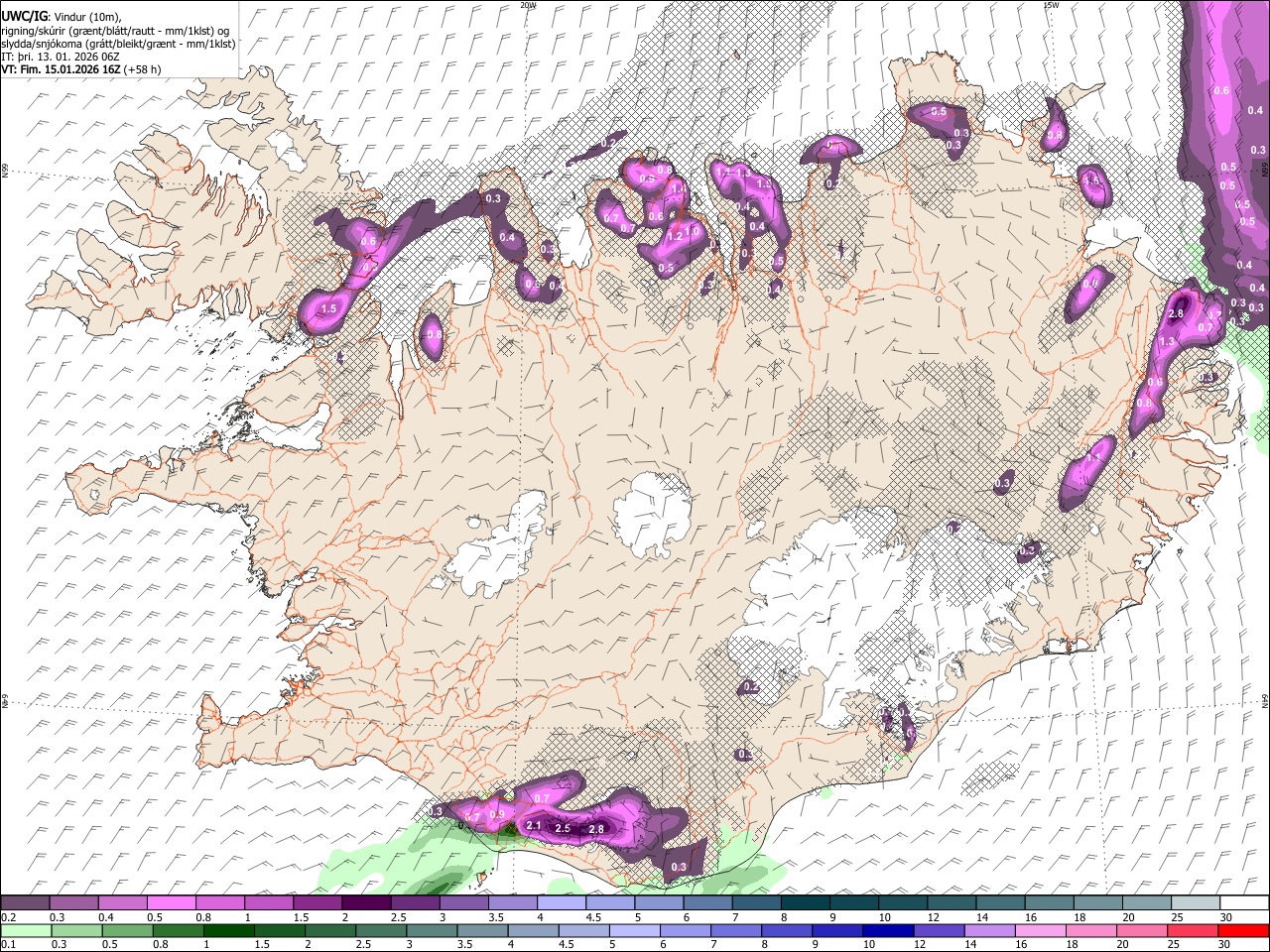Select the dark green swatch labeled 1, bottom row
This screenshot has width=1270, height=952.
click(229, 930)
